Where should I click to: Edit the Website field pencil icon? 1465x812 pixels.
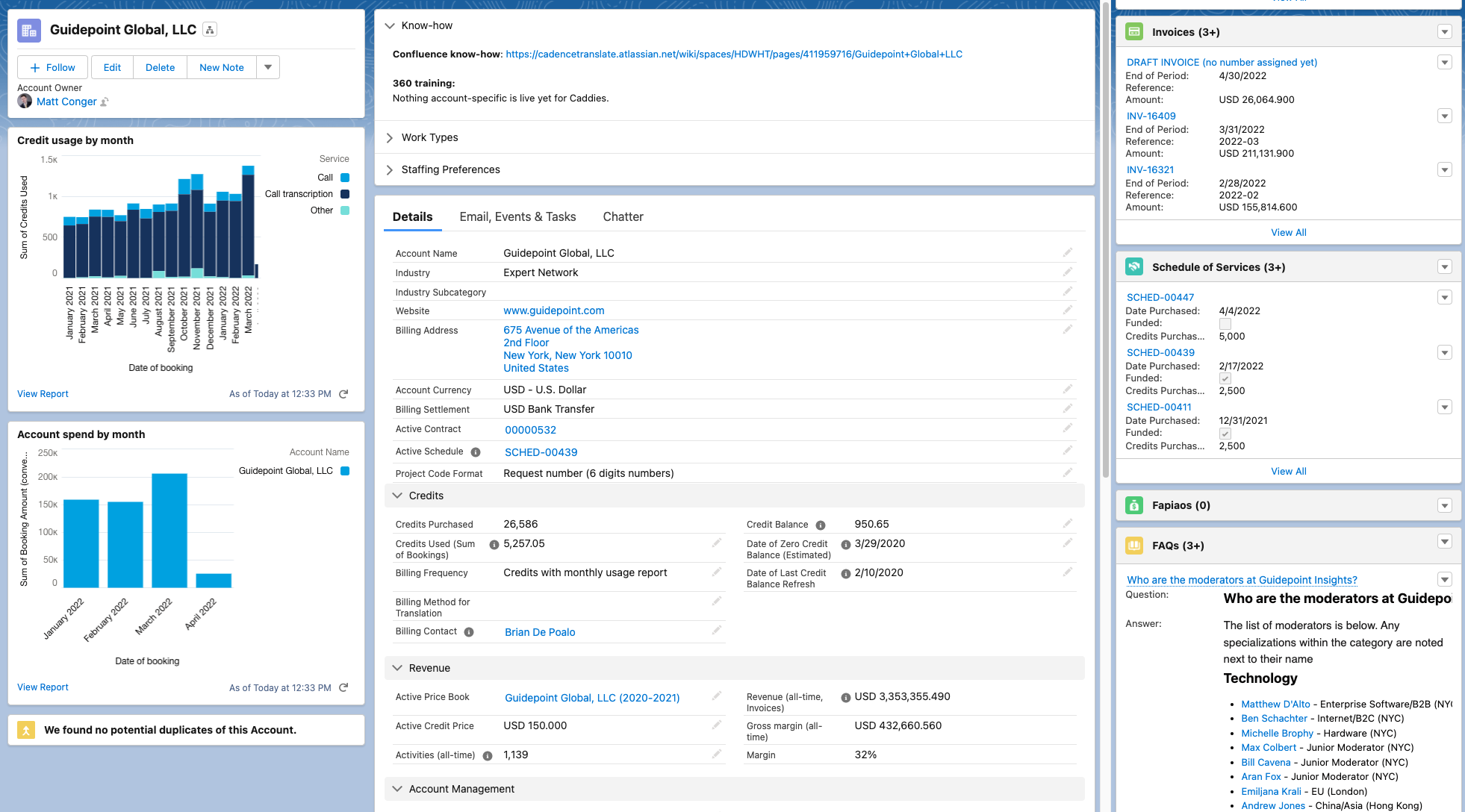1068,310
